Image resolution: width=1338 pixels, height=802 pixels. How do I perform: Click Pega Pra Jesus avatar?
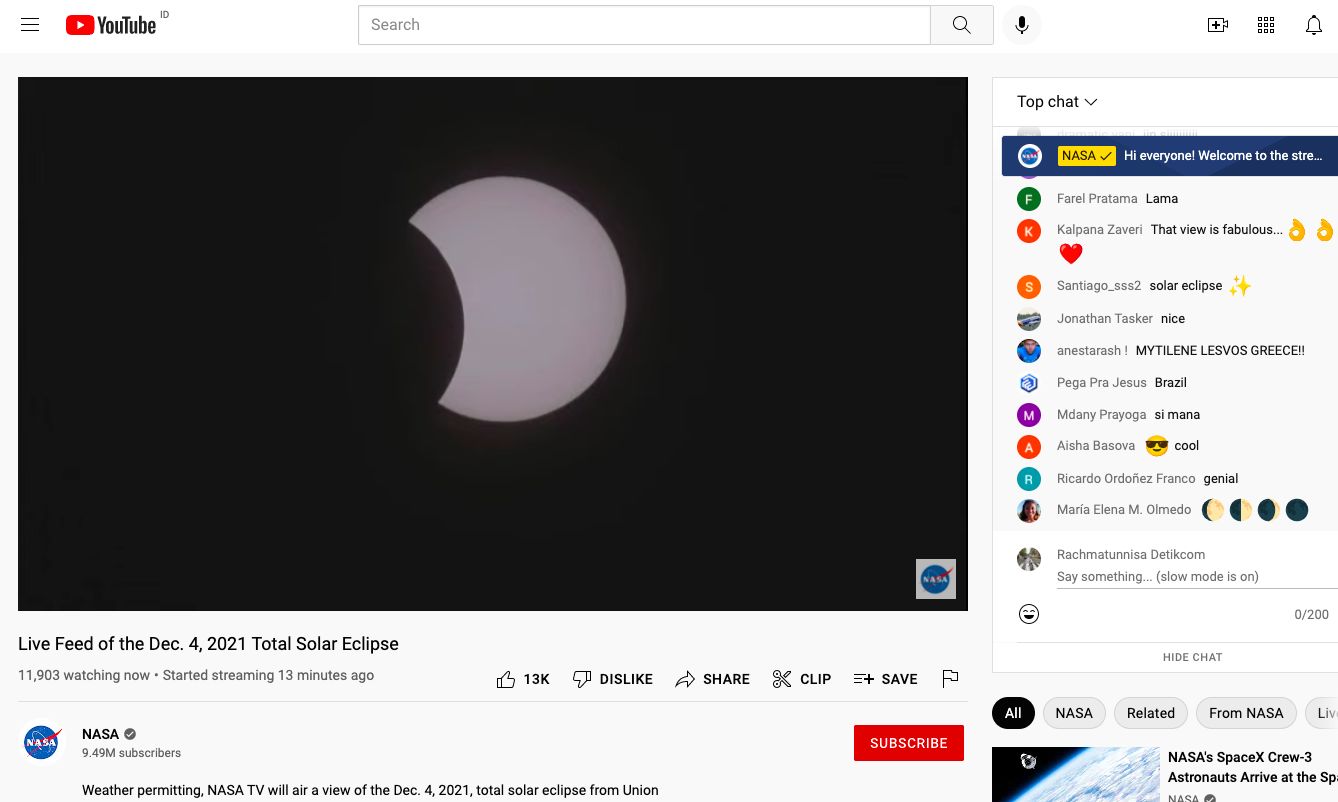point(1029,383)
